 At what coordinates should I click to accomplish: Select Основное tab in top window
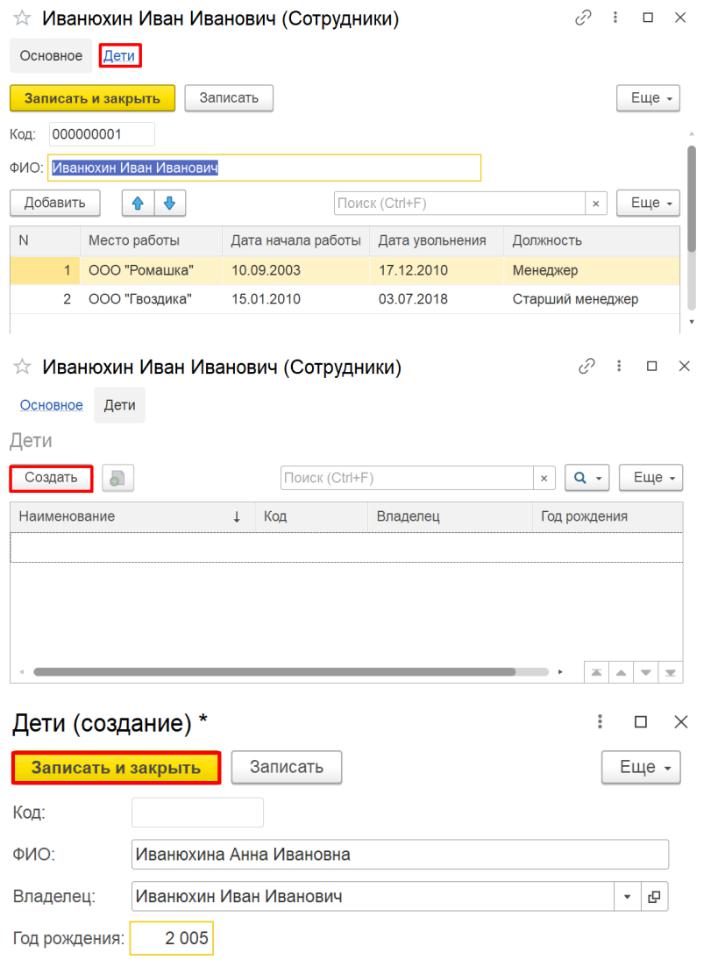pos(51,56)
